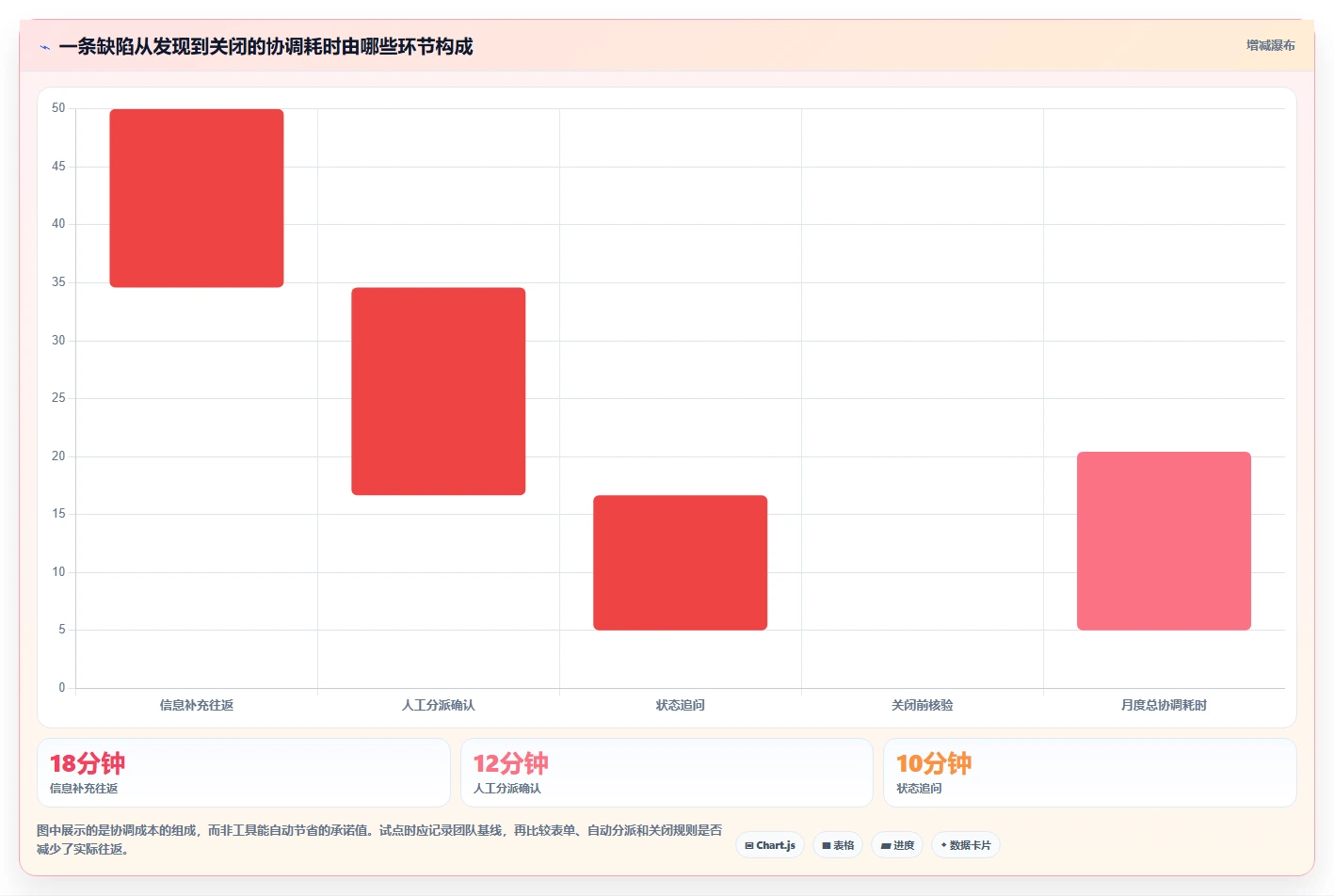Viewport: 1334px width, 896px height.
Task: Select the 状态追问 red bar
Action: click(681, 563)
